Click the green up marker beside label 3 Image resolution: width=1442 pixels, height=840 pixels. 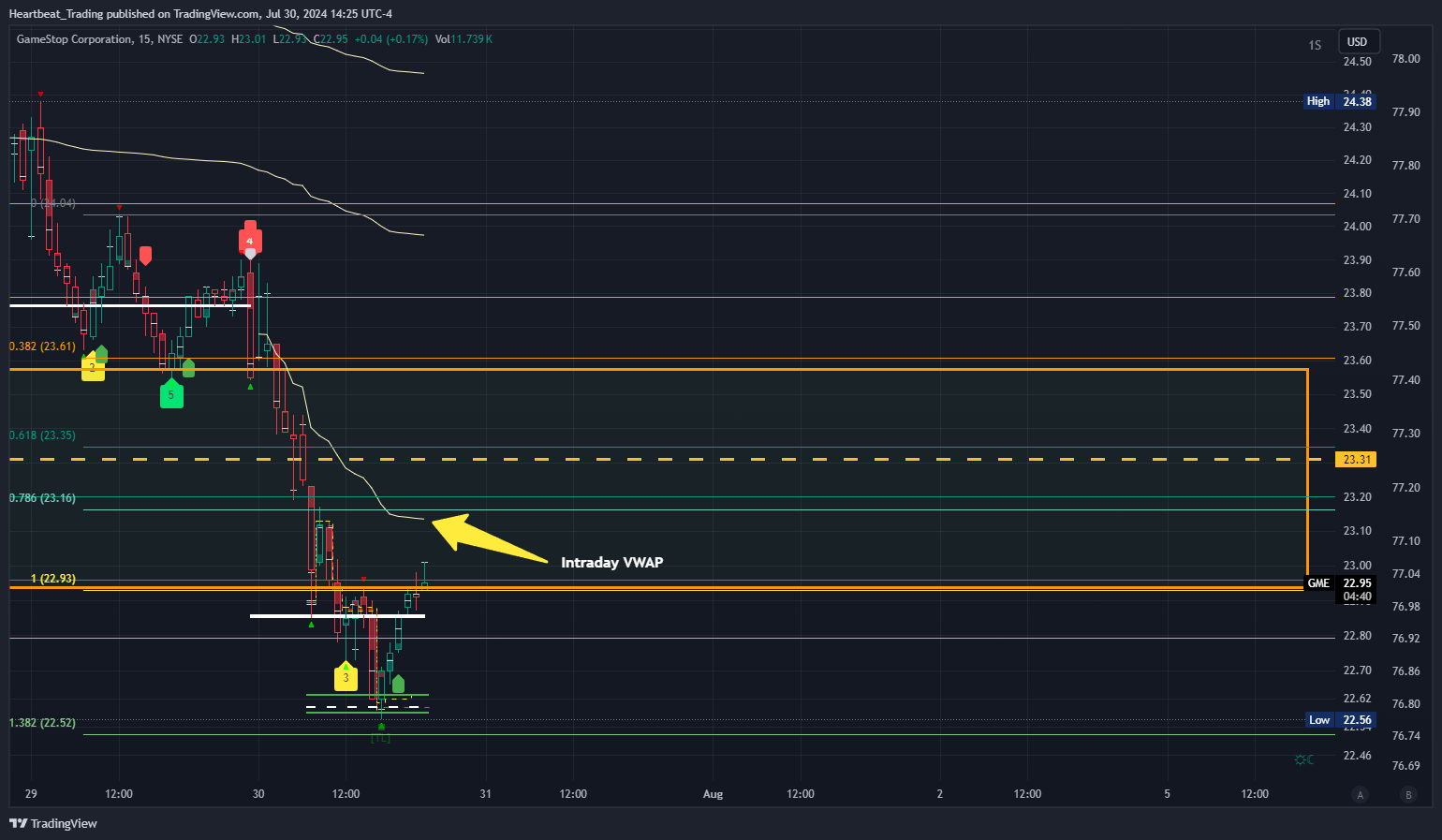(x=399, y=685)
